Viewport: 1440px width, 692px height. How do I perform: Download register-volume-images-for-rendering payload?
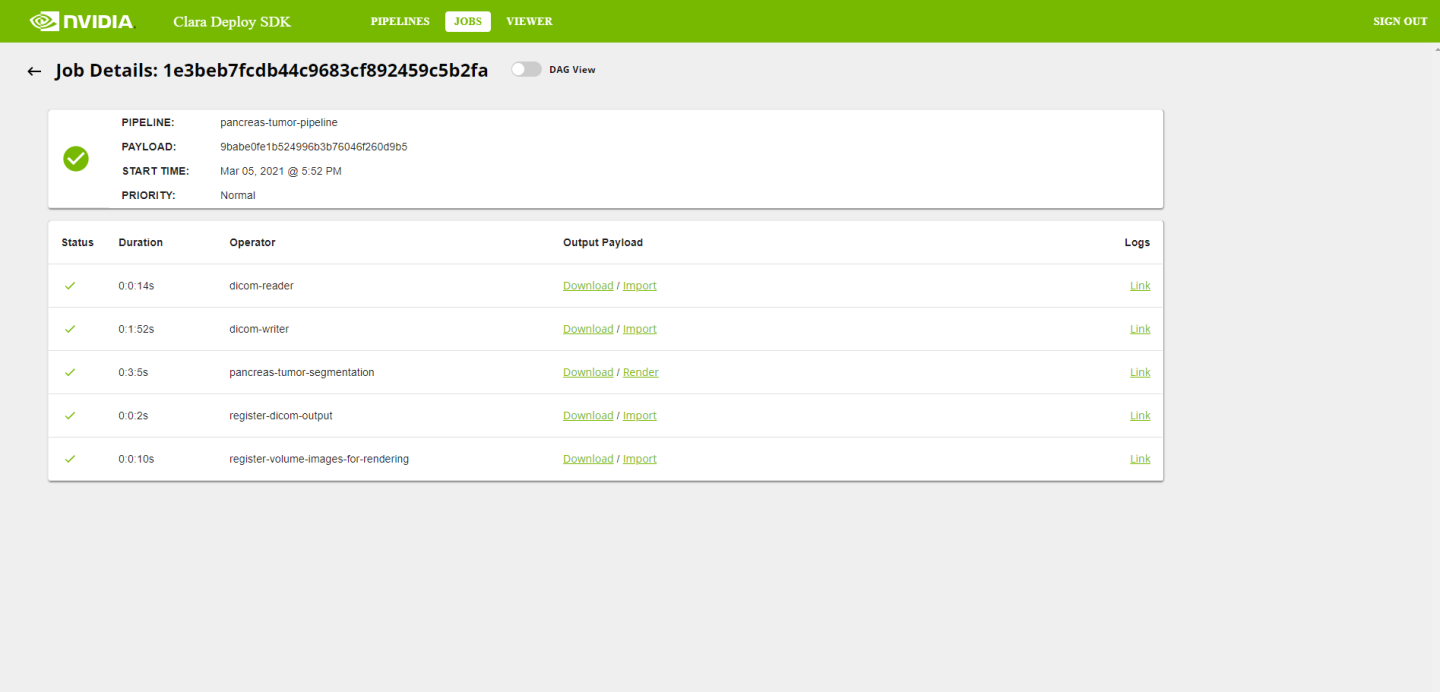588,459
